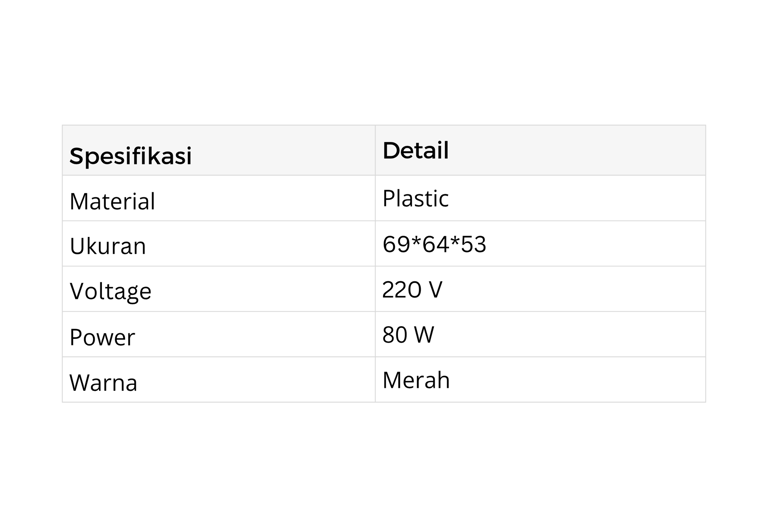The height and width of the screenshot is (512, 768).
Task: Click the W unit after 80
Action: 424,335
